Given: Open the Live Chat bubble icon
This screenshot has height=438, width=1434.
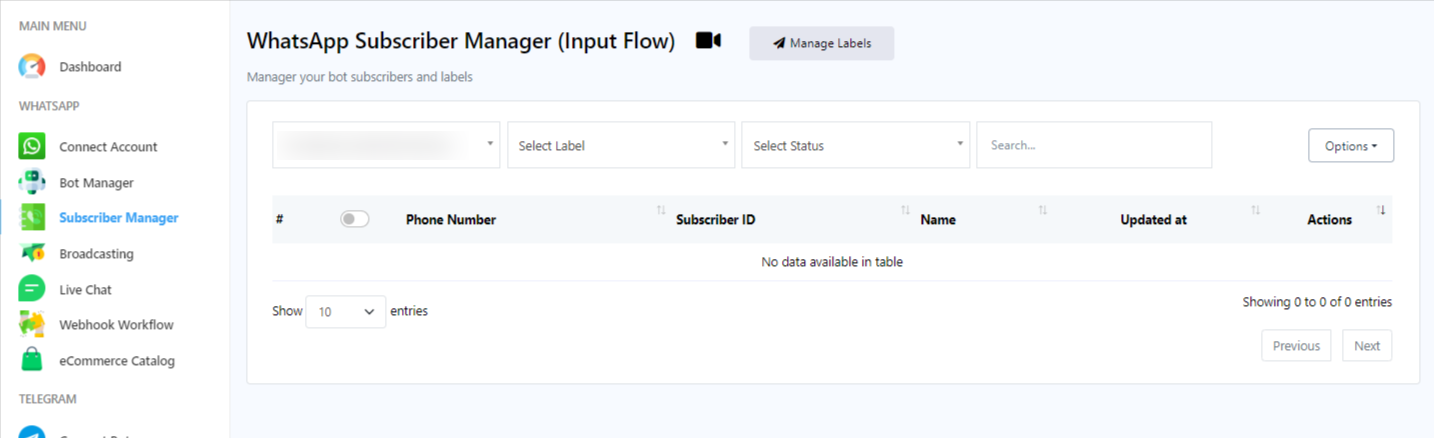Looking at the screenshot, I should pos(32,289).
